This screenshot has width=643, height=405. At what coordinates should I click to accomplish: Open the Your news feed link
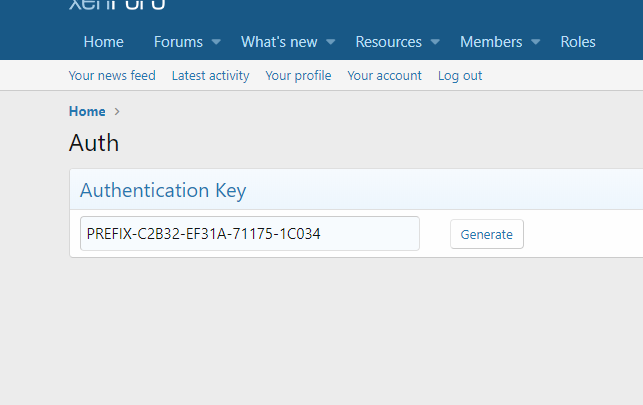112,76
